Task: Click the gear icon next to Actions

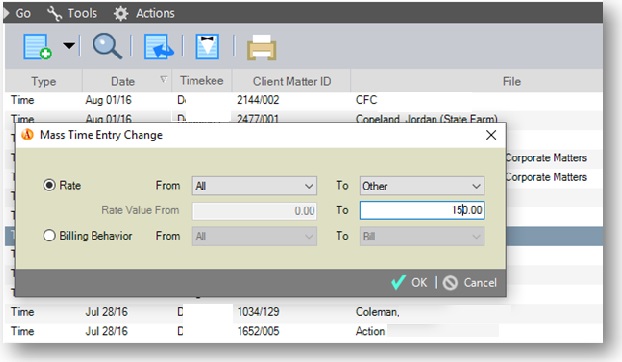Action: click(x=121, y=13)
